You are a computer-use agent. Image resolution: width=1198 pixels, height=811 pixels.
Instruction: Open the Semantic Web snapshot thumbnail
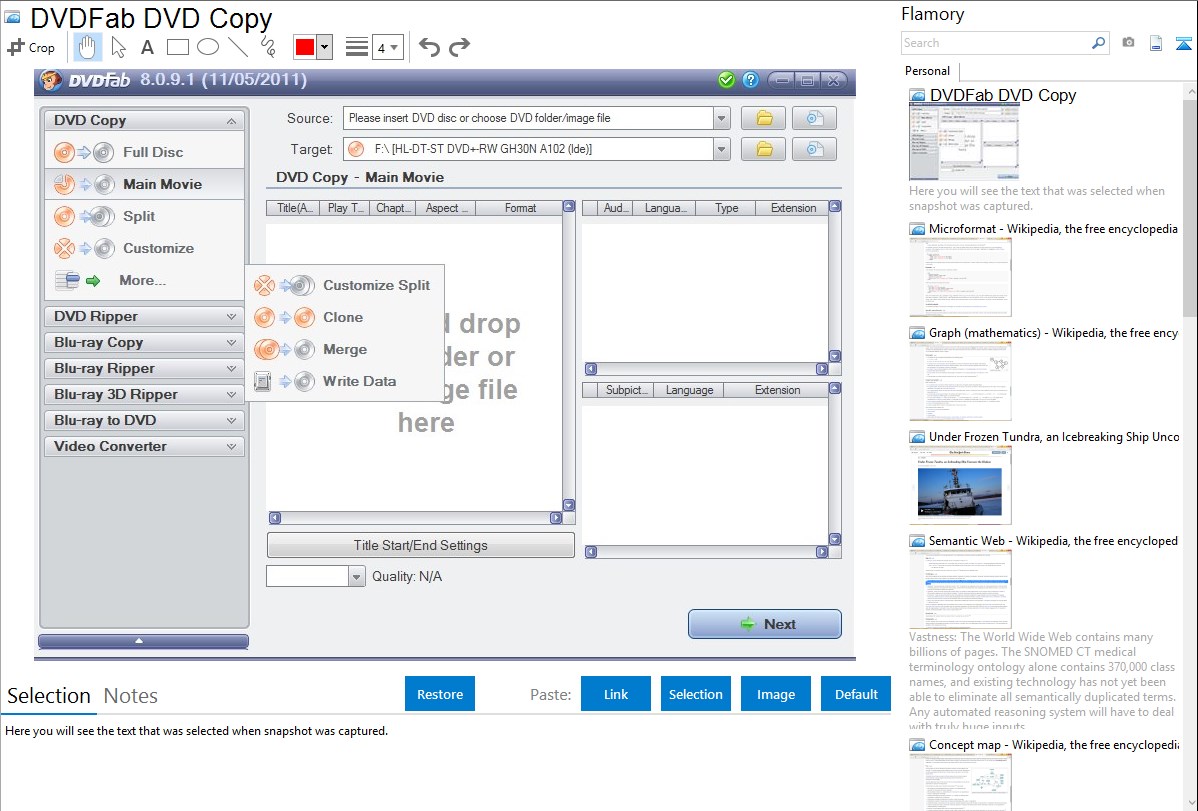960,589
